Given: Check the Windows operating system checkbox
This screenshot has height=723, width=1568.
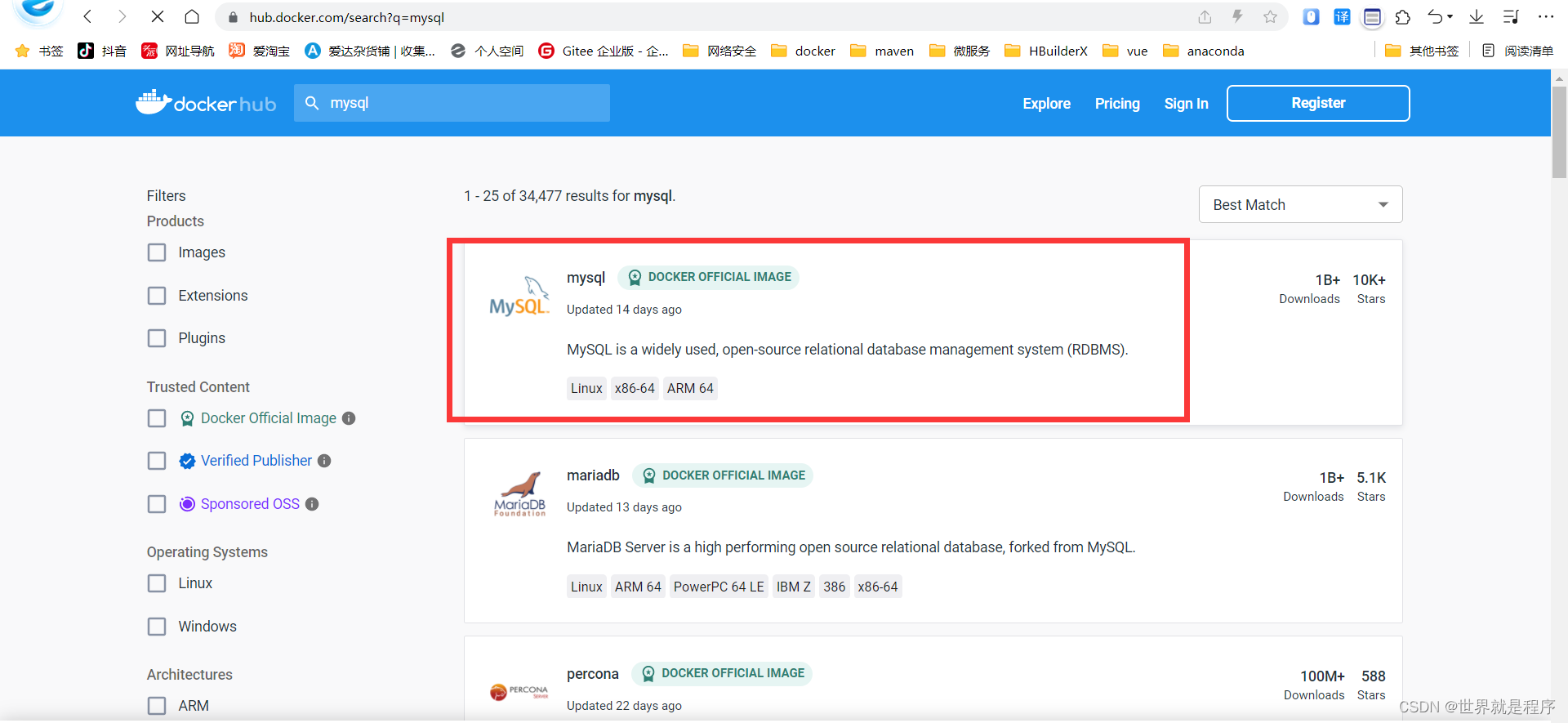Looking at the screenshot, I should [157, 627].
